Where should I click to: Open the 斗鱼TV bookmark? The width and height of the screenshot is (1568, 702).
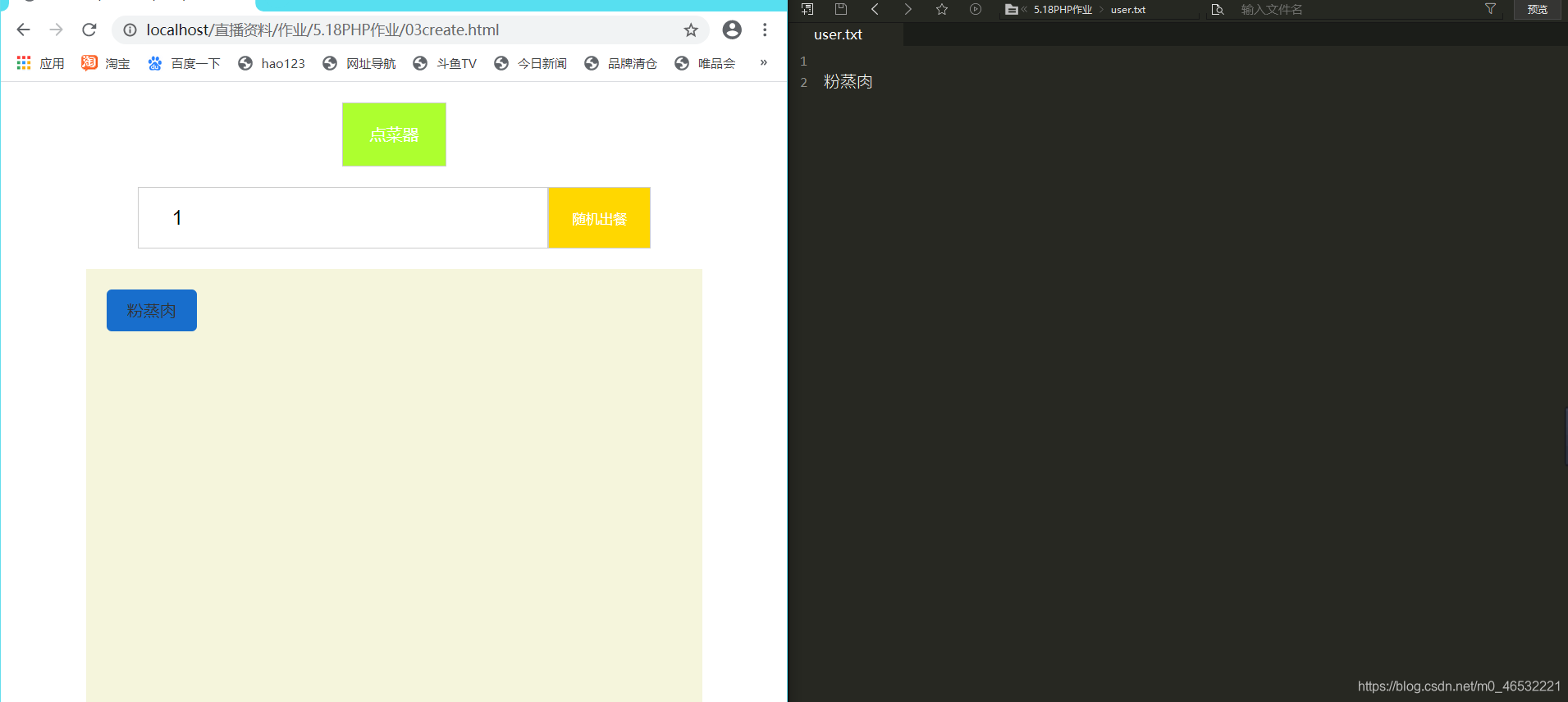pyautogui.click(x=445, y=63)
